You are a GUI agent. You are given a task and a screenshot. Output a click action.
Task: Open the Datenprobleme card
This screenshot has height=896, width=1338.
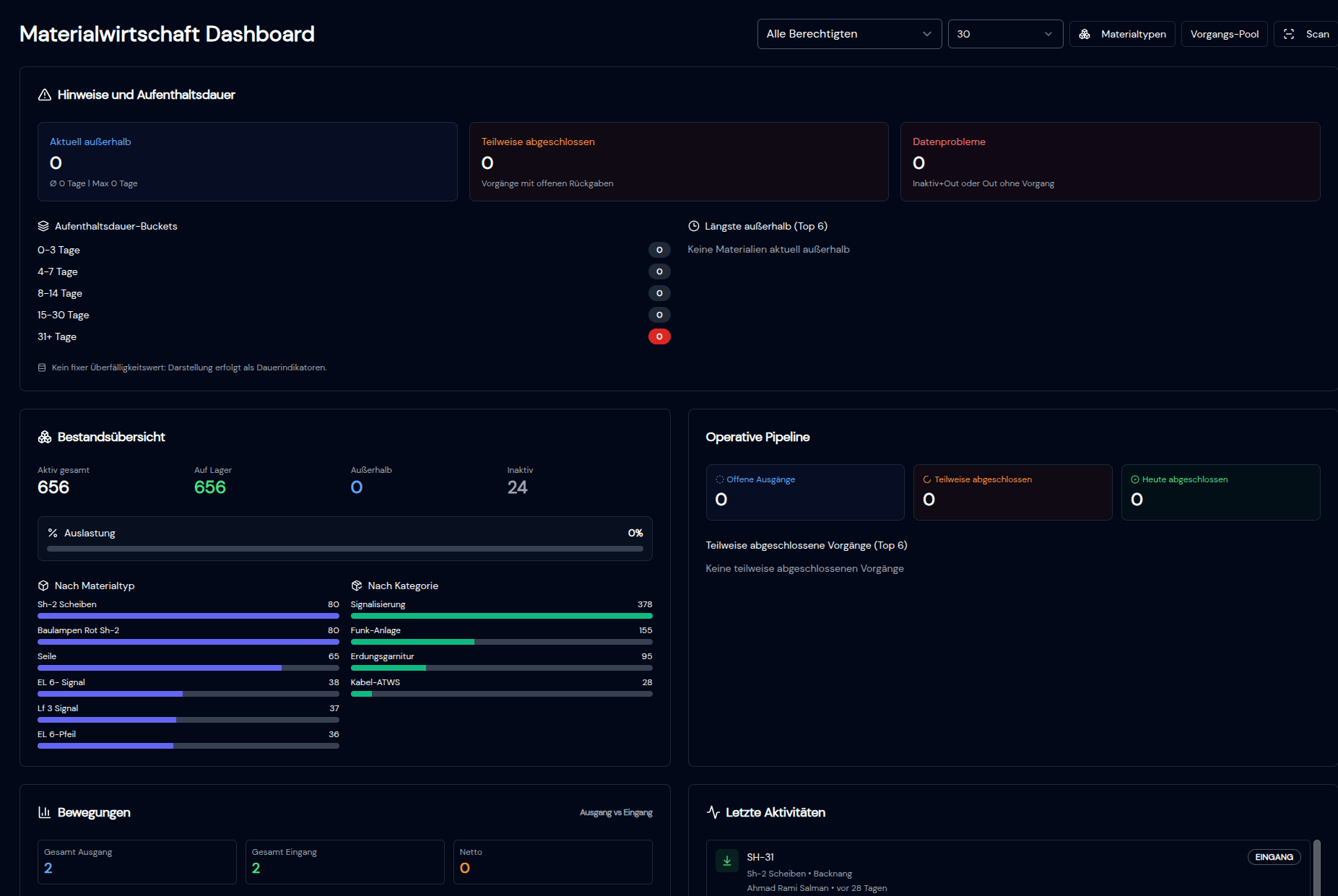coord(1110,162)
